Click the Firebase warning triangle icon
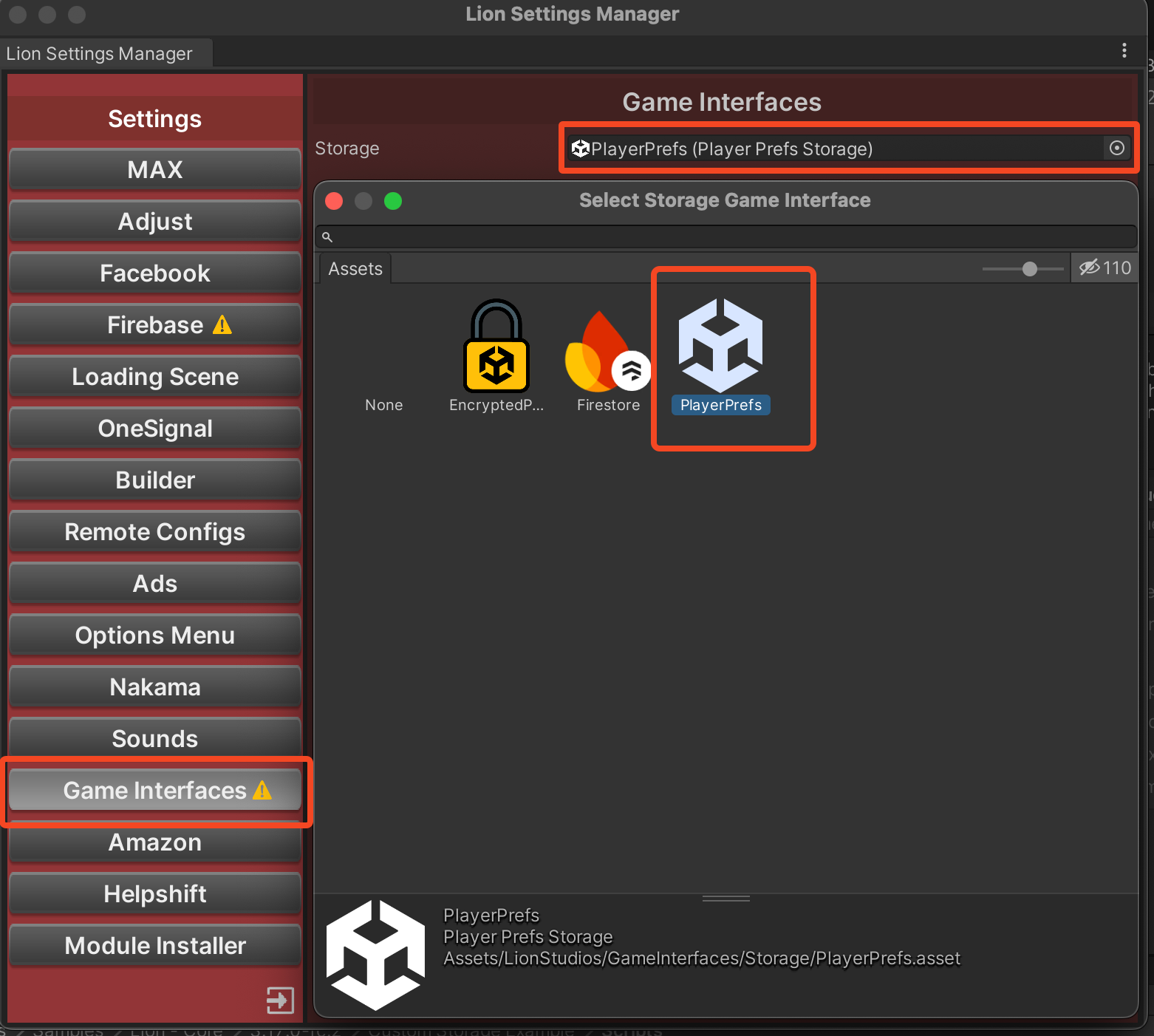 (222, 325)
